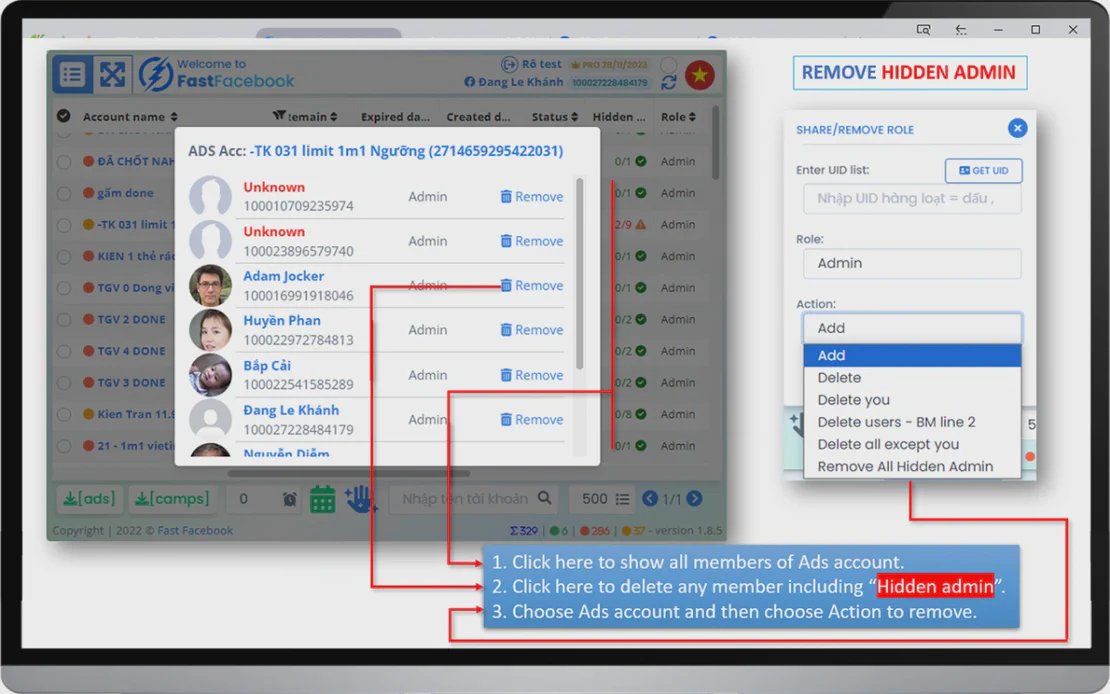This screenshot has width=1110, height=694.
Task: Click the expand fullscreen arrows icon
Action: tap(113, 74)
